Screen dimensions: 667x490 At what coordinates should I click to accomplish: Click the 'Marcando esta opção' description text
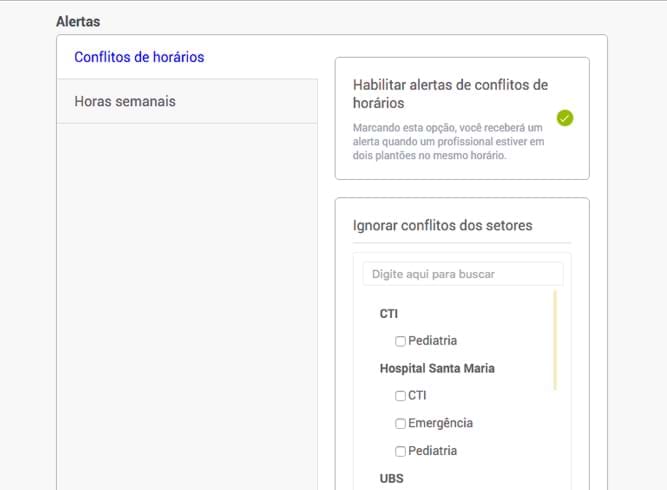448,142
